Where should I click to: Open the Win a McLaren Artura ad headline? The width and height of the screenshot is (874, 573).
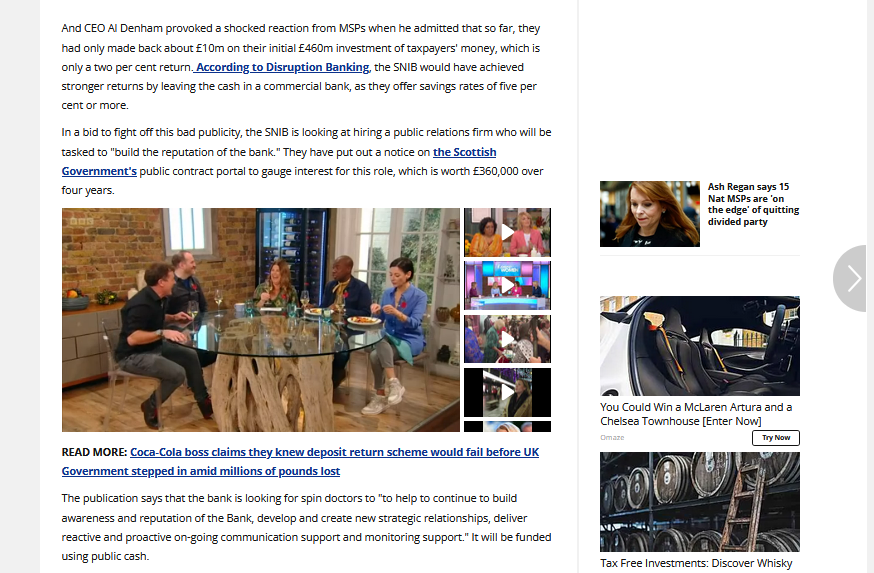[696, 414]
